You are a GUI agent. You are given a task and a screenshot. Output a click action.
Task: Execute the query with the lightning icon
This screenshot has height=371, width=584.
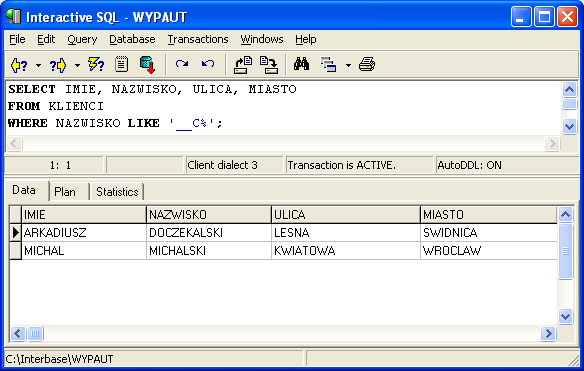point(96,65)
